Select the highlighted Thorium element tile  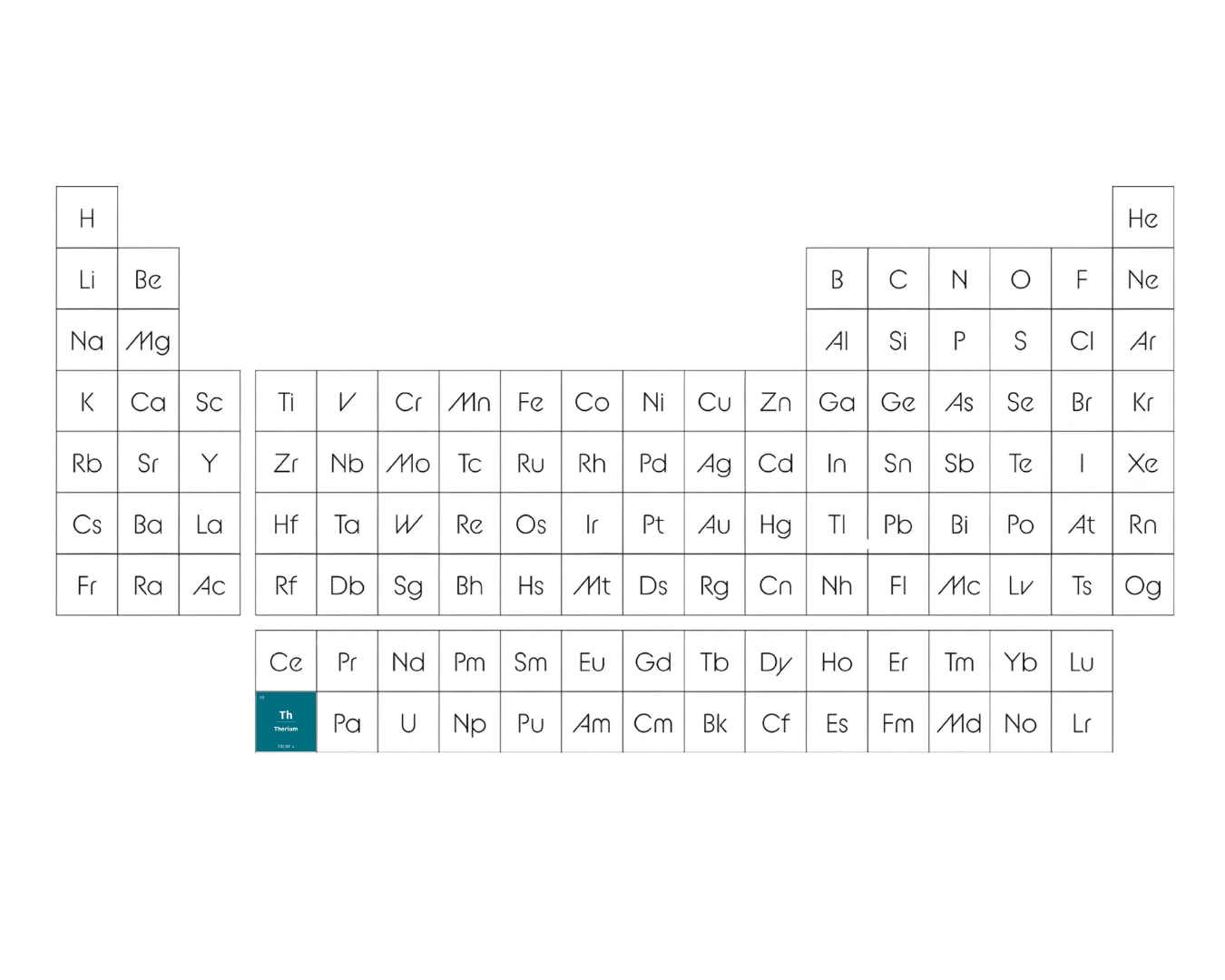pyautogui.click(x=286, y=722)
